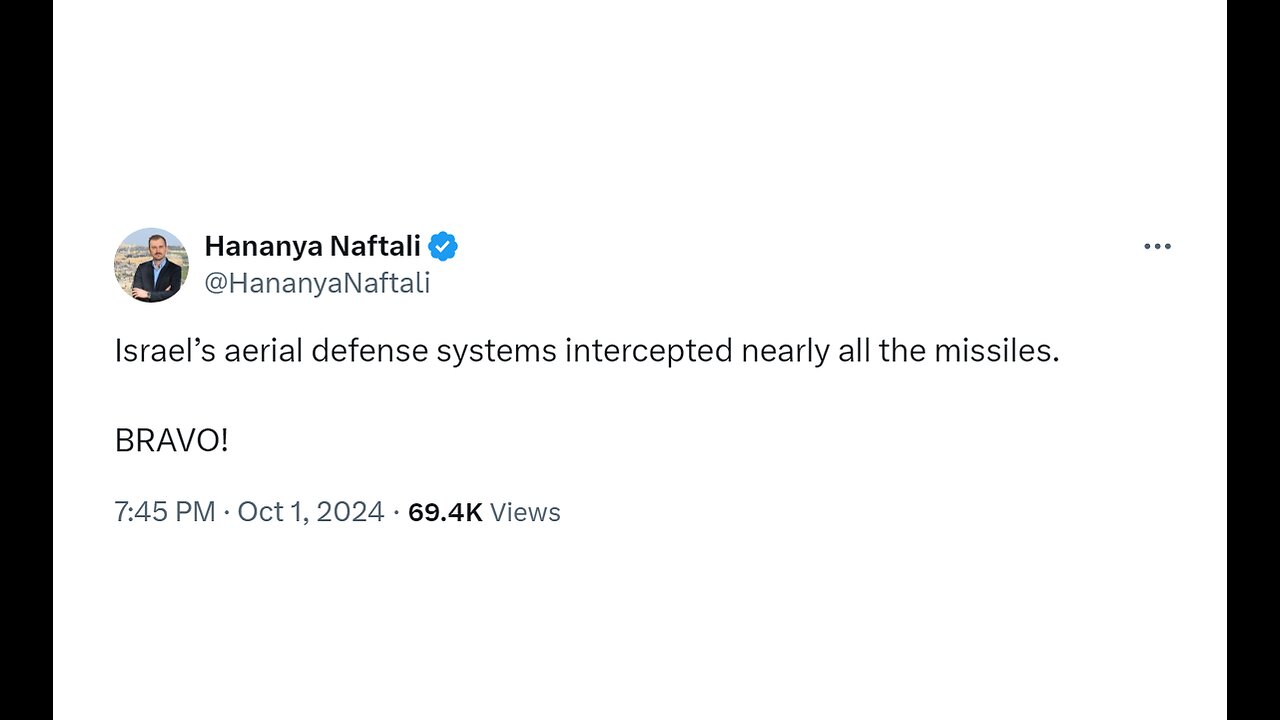The image size is (1280, 720).
Task: Click the word "missiles" in the tweet
Action: click(995, 352)
